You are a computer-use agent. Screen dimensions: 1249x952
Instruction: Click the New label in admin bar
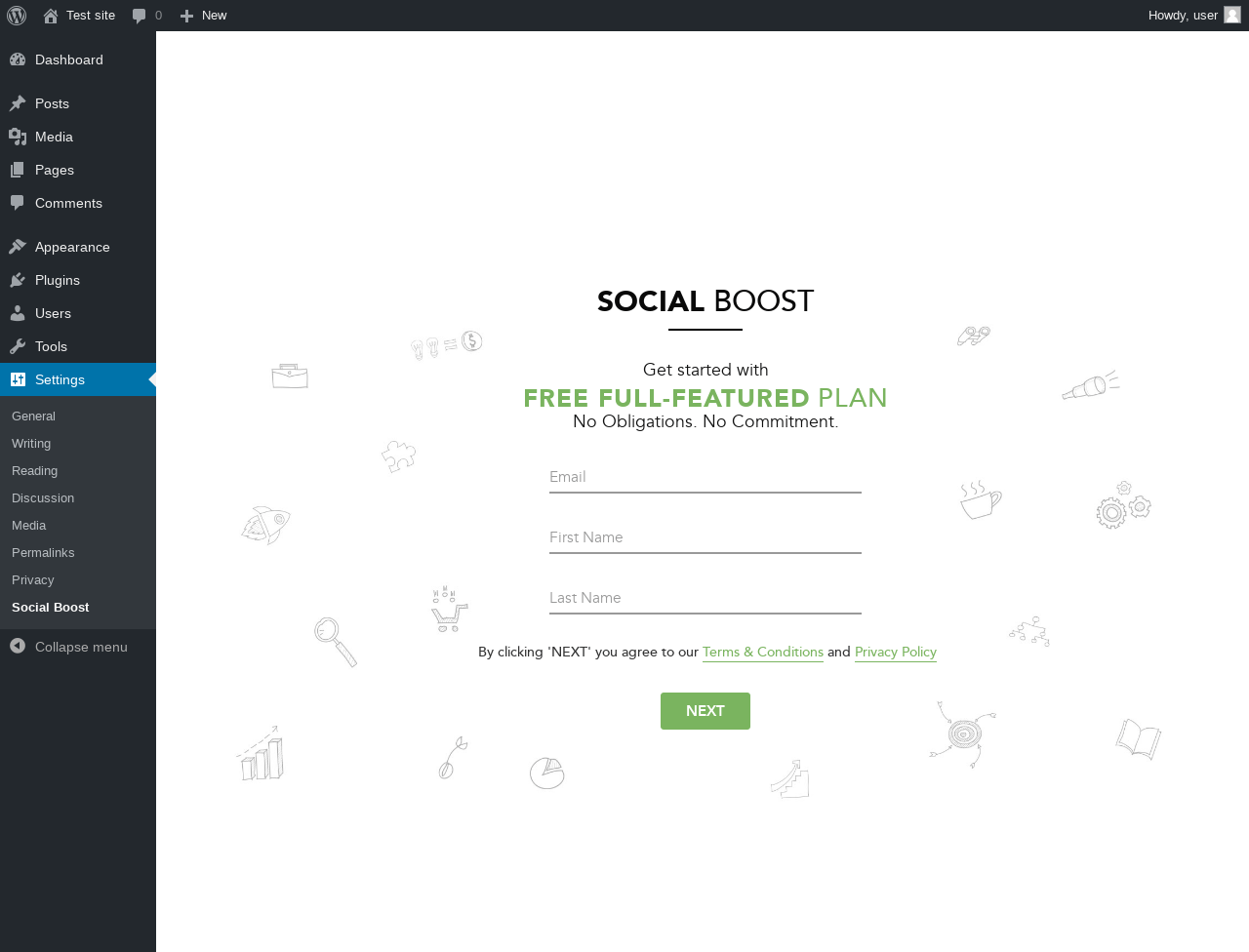click(214, 16)
